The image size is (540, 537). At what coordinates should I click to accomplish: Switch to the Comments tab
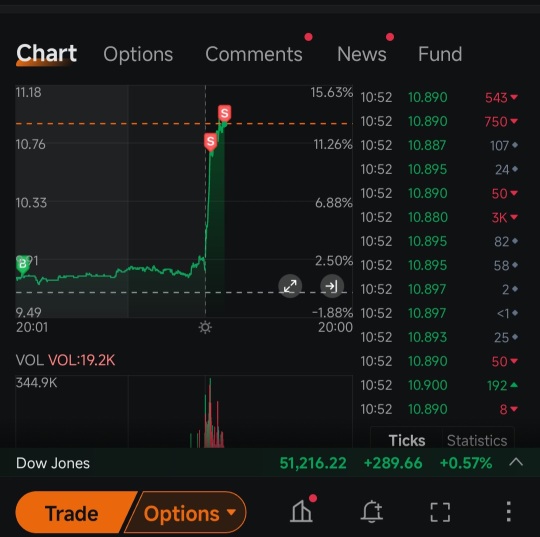[254, 54]
